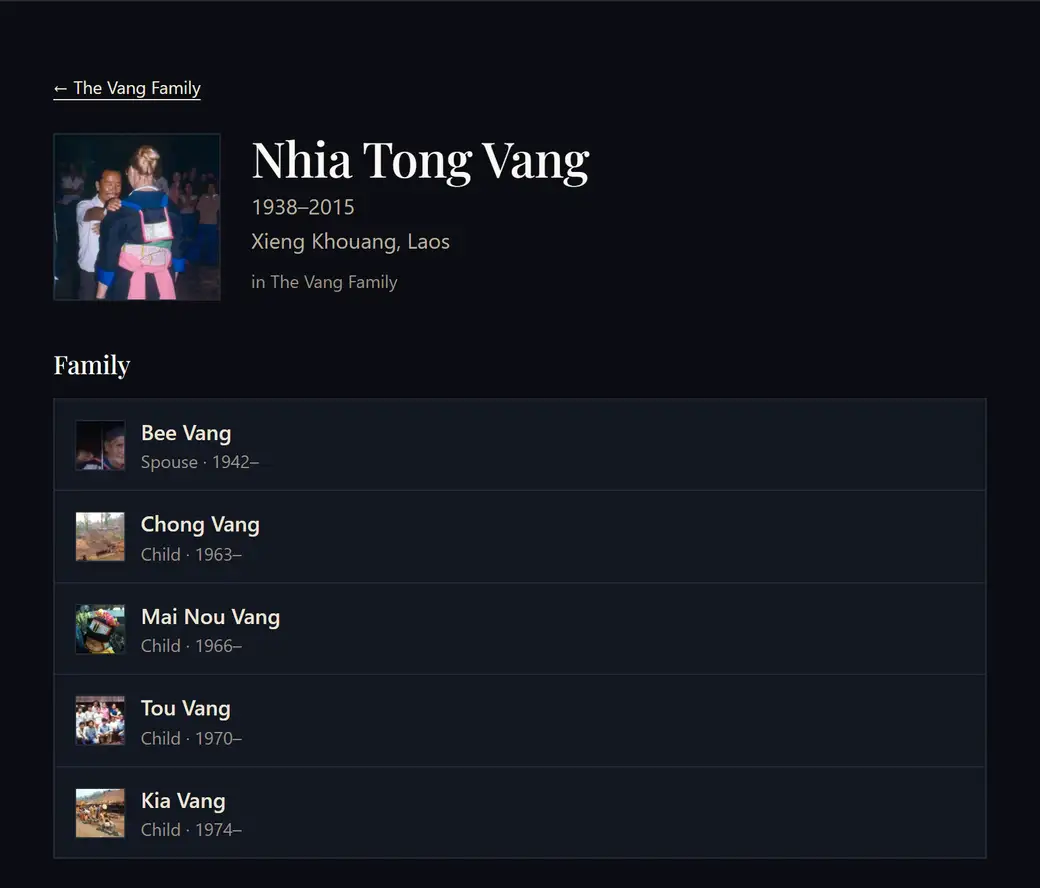Open Kia Vang's village photo thumbnail
Screen dimensions: 1040x888
(x=100, y=813)
